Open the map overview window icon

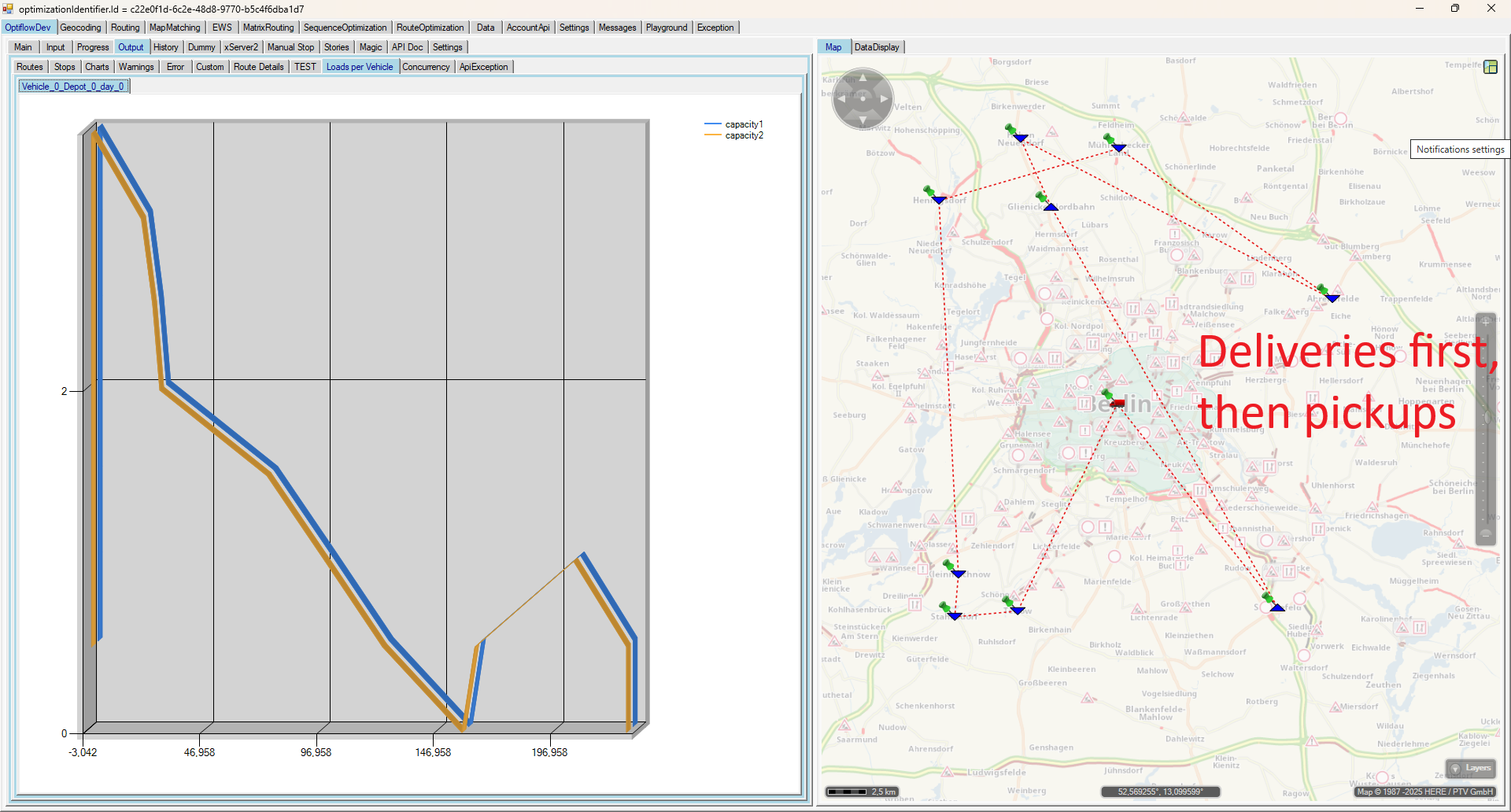(1490, 67)
